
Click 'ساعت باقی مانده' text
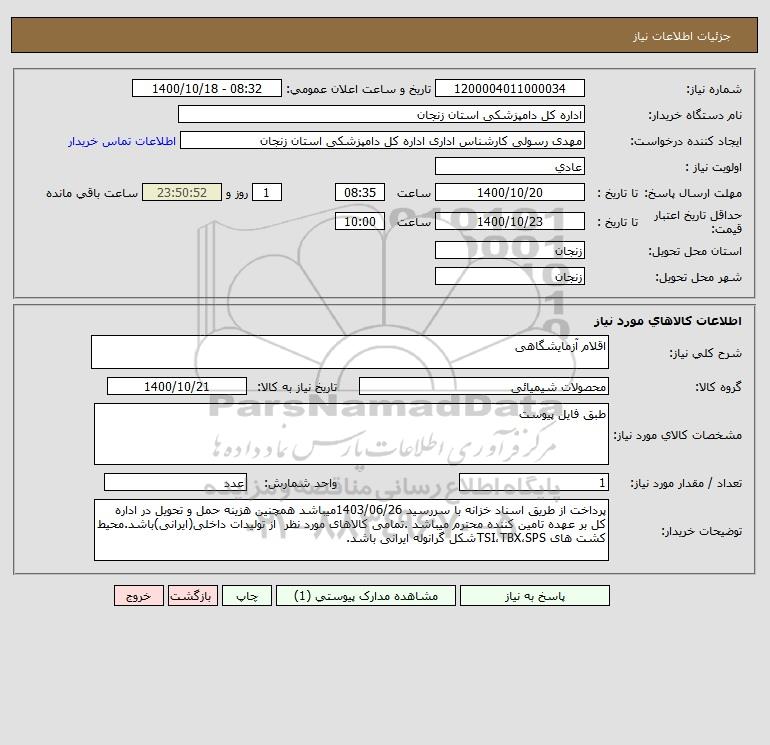coord(92,193)
